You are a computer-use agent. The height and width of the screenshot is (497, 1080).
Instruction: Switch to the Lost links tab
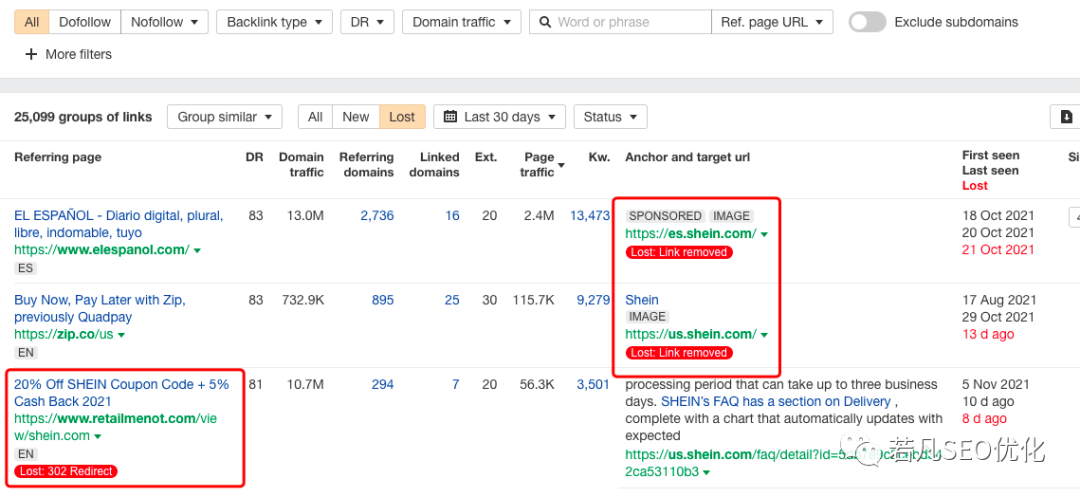(402, 117)
